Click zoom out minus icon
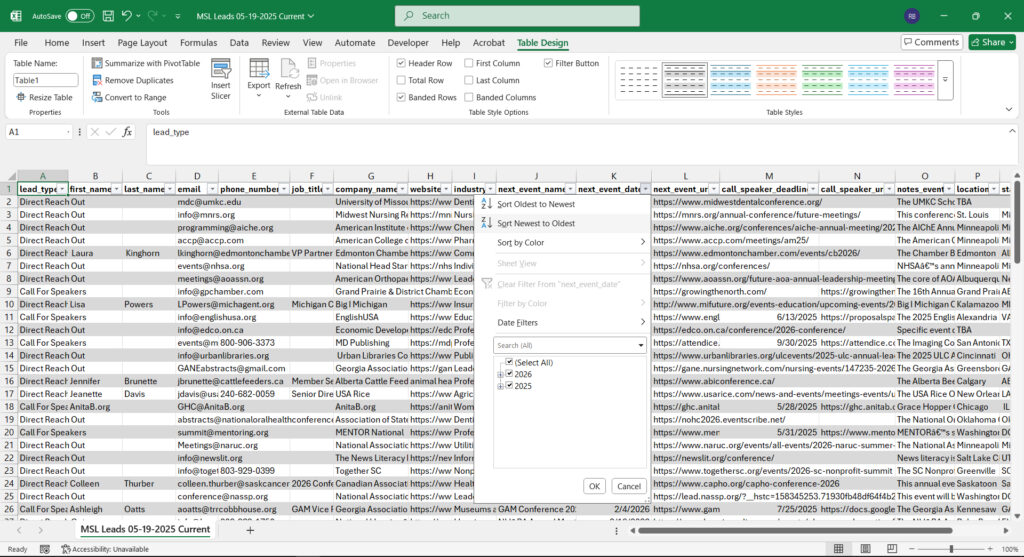1024x557 pixels. (912, 549)
